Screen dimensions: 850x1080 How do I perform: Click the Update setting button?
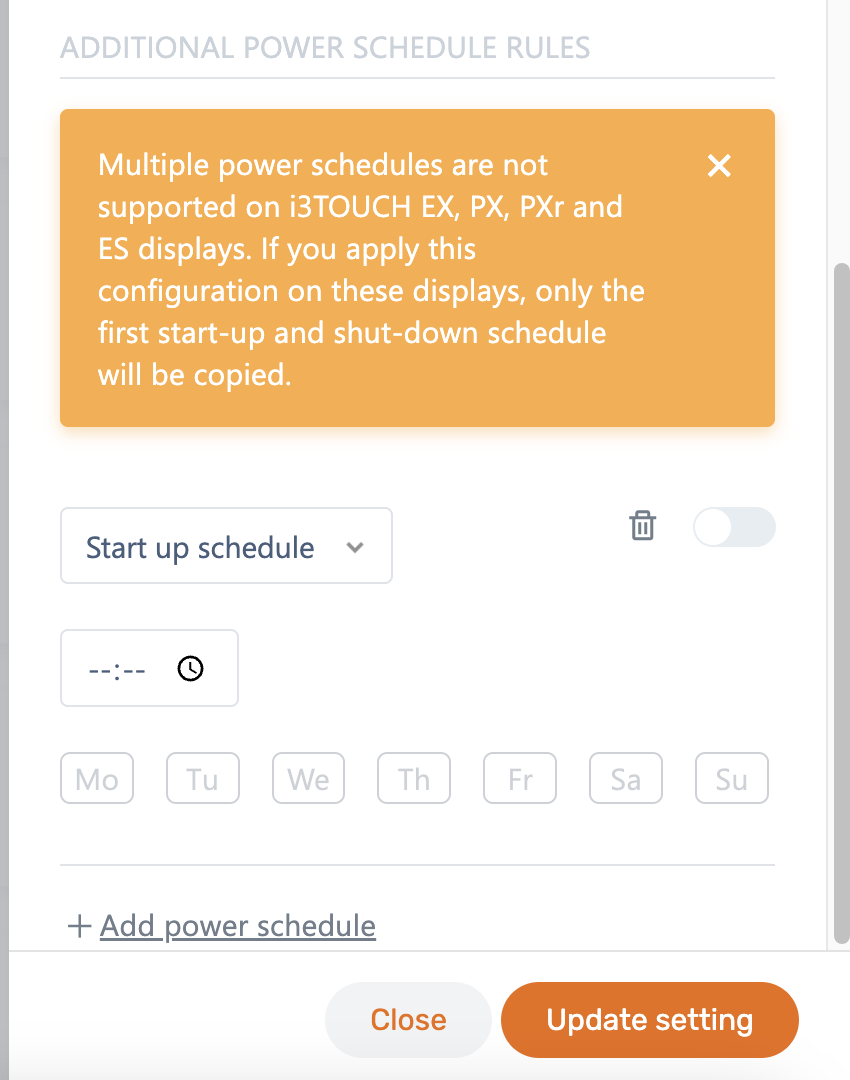pos(650,1020)
